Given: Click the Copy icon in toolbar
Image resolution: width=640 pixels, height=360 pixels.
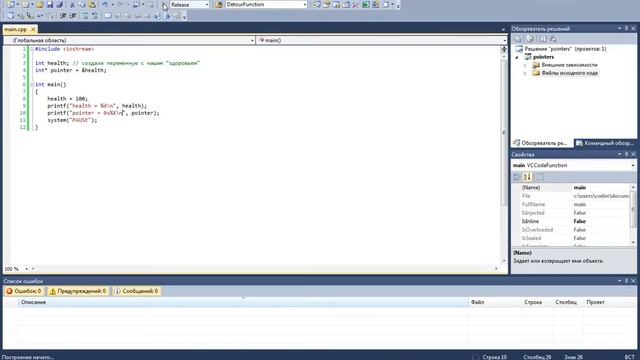Looking at the screenshot, I should click(x=82, y=4).
